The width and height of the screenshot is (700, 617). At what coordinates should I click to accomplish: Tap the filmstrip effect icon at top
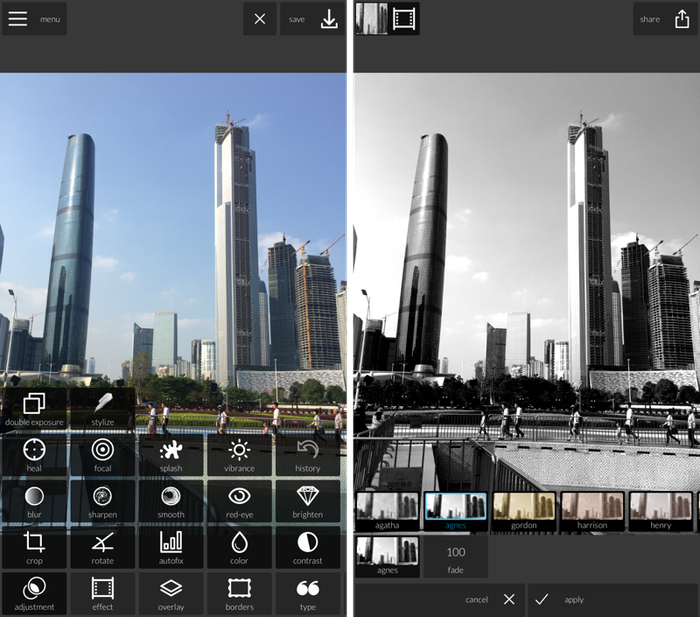tap(404, 19)
